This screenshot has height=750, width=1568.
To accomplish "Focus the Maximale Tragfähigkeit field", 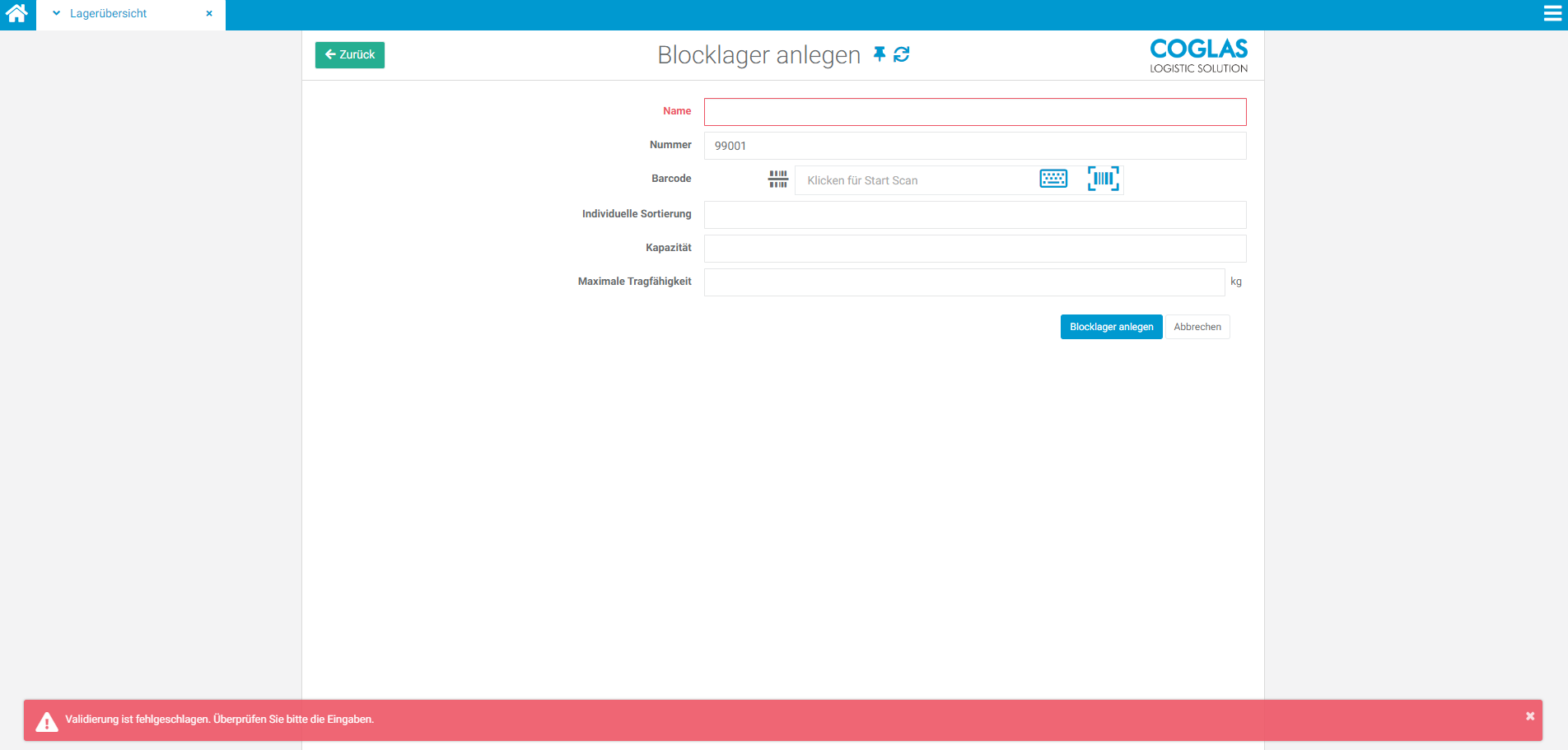I will coord(964,282).
